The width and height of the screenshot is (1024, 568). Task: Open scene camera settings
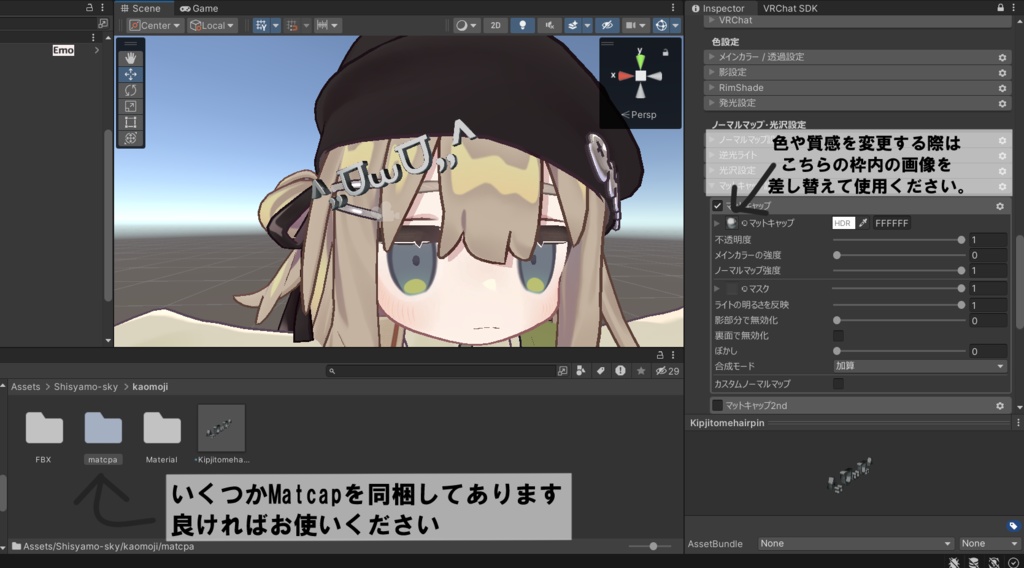(630, 25)
